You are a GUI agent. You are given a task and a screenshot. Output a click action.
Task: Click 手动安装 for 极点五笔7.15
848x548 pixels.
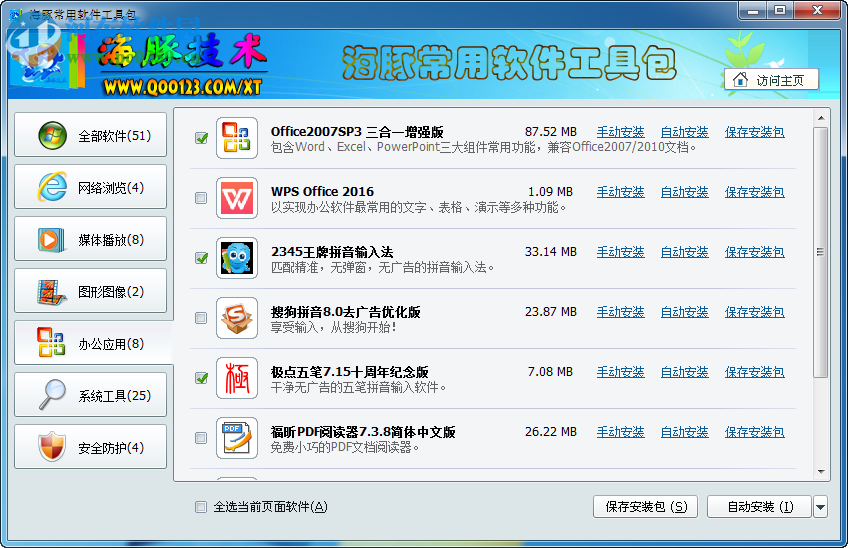(620, 372)
